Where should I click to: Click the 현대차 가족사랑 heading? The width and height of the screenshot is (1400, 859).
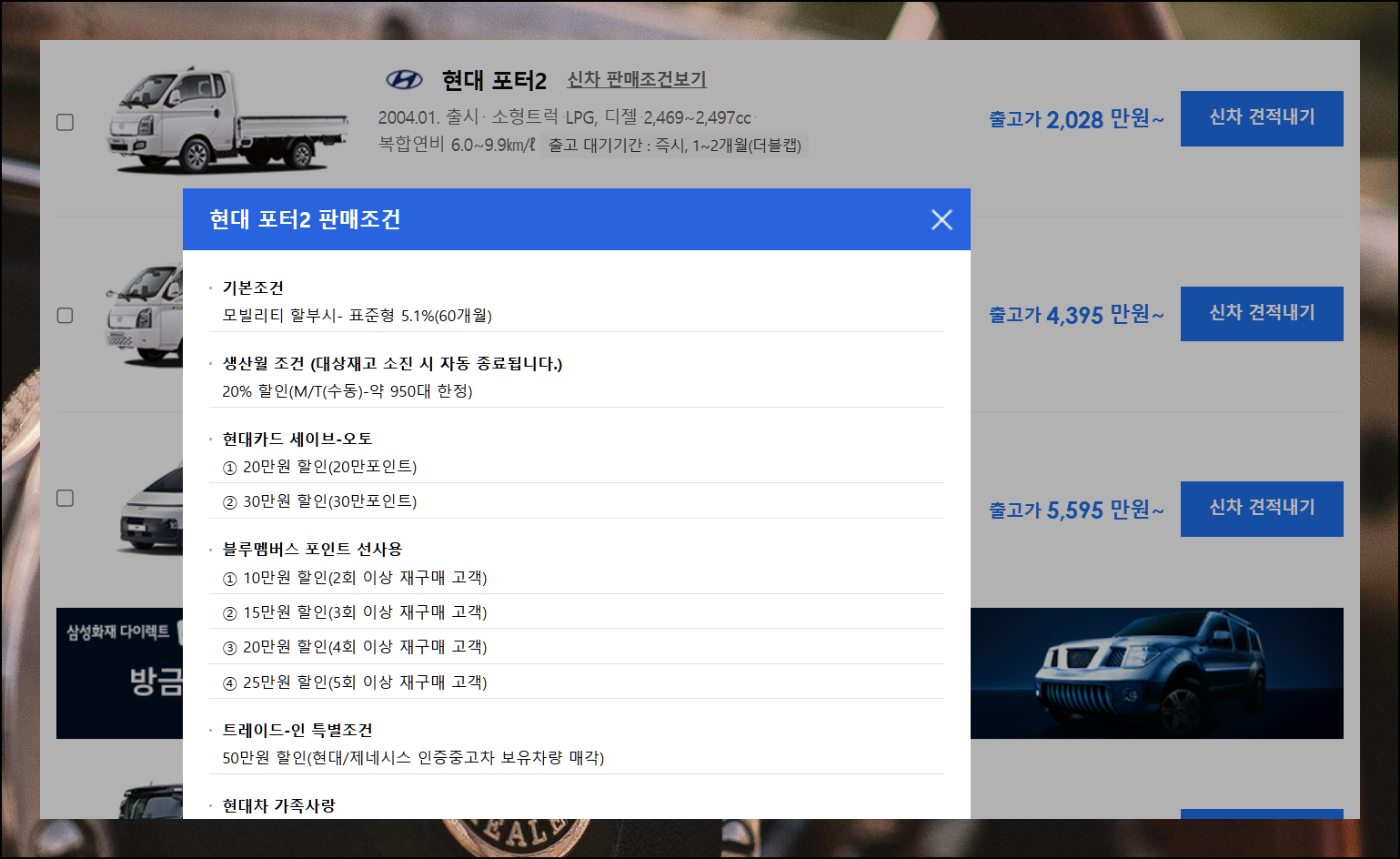(278, 806)
